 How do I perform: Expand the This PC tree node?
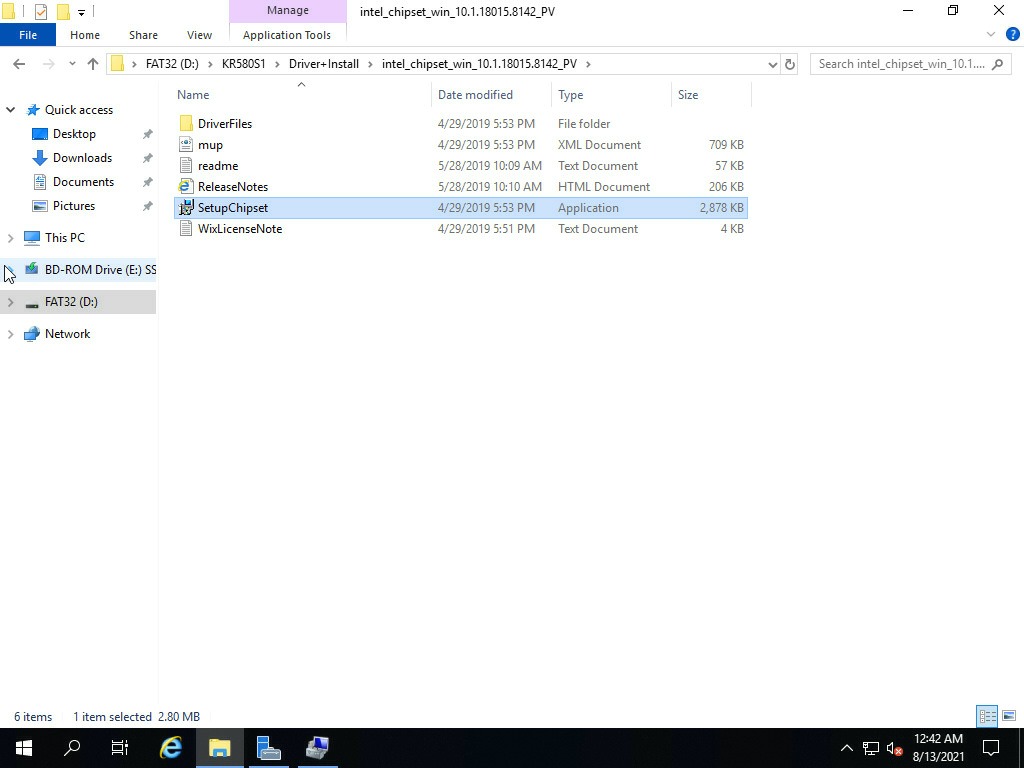click(x=10, y=238)
